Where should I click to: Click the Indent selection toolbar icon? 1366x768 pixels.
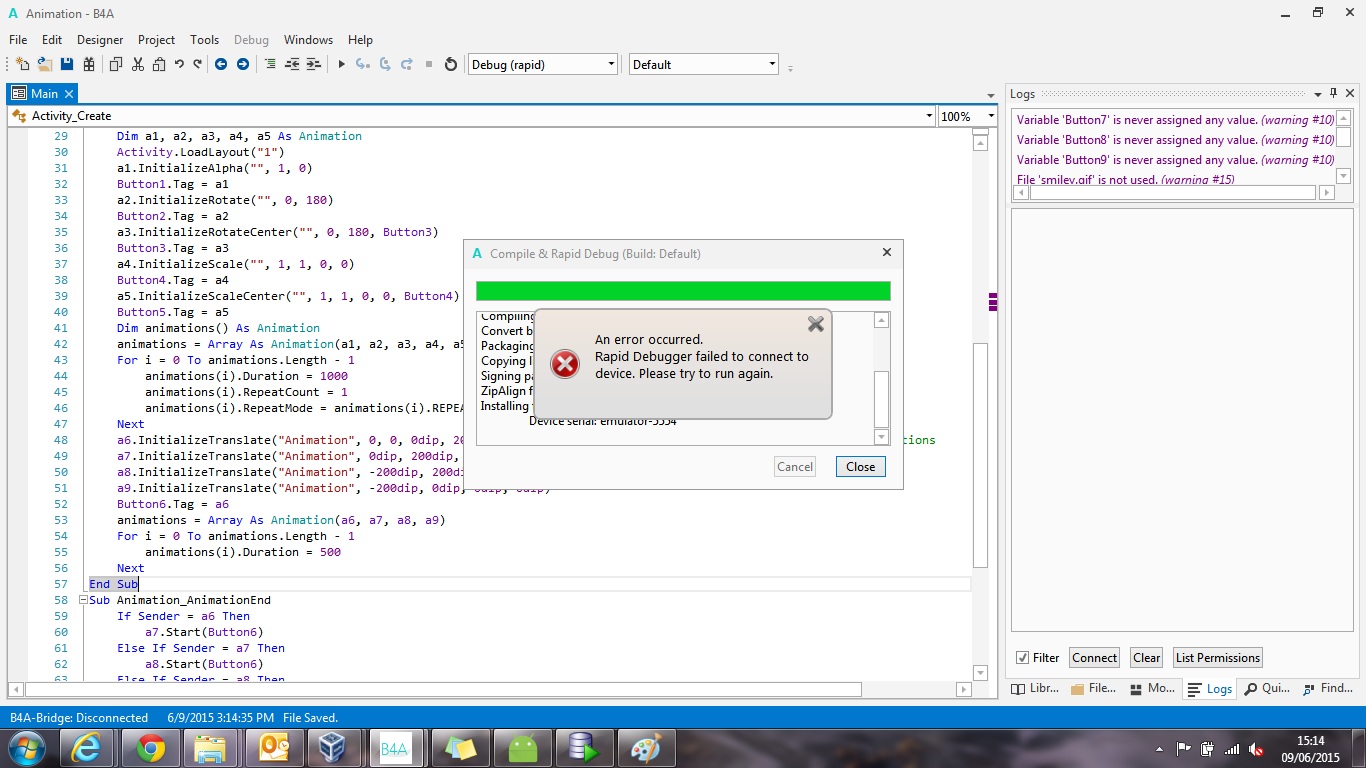(314, 64)
